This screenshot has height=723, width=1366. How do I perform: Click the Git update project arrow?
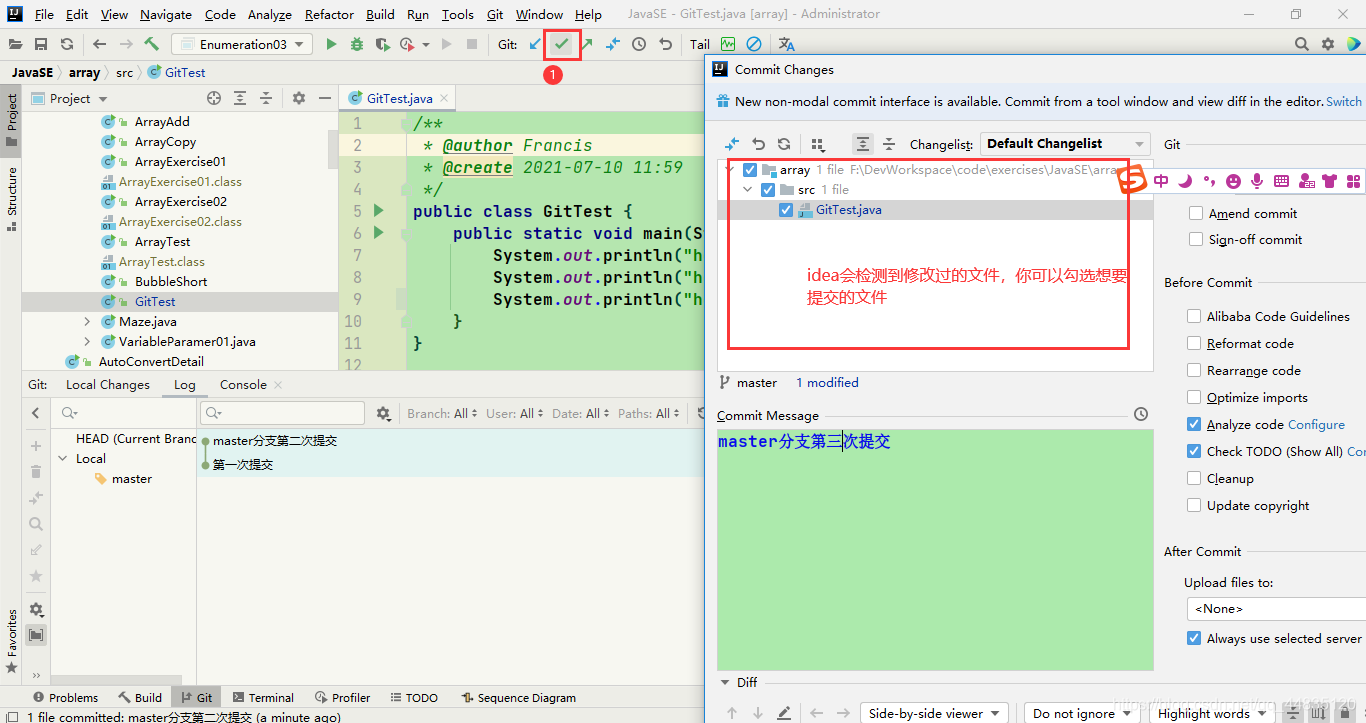[x=536, y=44]
